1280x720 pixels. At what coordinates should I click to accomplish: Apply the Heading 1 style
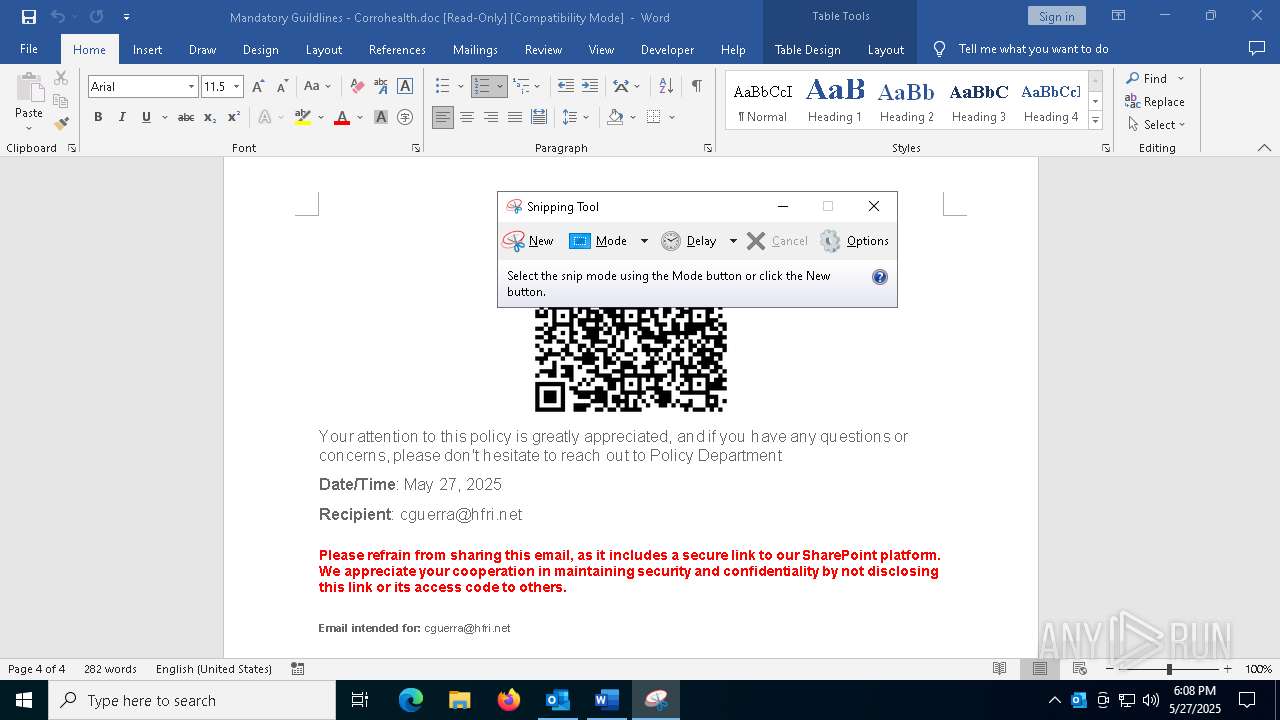[835, 100]
